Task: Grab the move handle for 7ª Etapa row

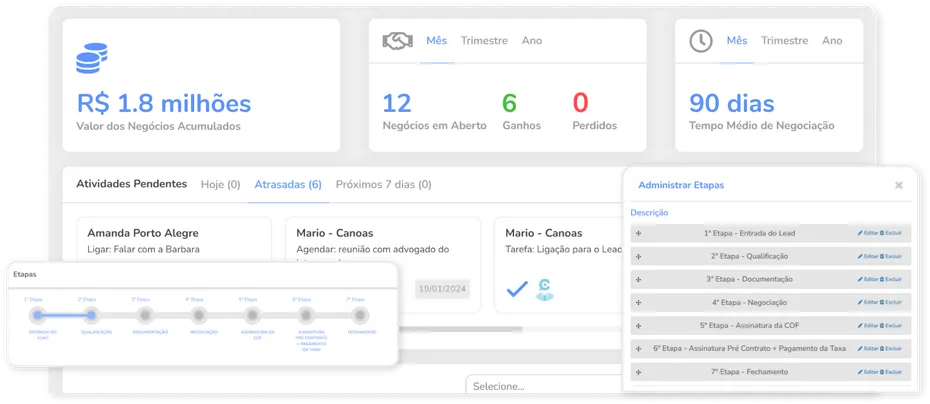Action: click(x=638, y=372)
